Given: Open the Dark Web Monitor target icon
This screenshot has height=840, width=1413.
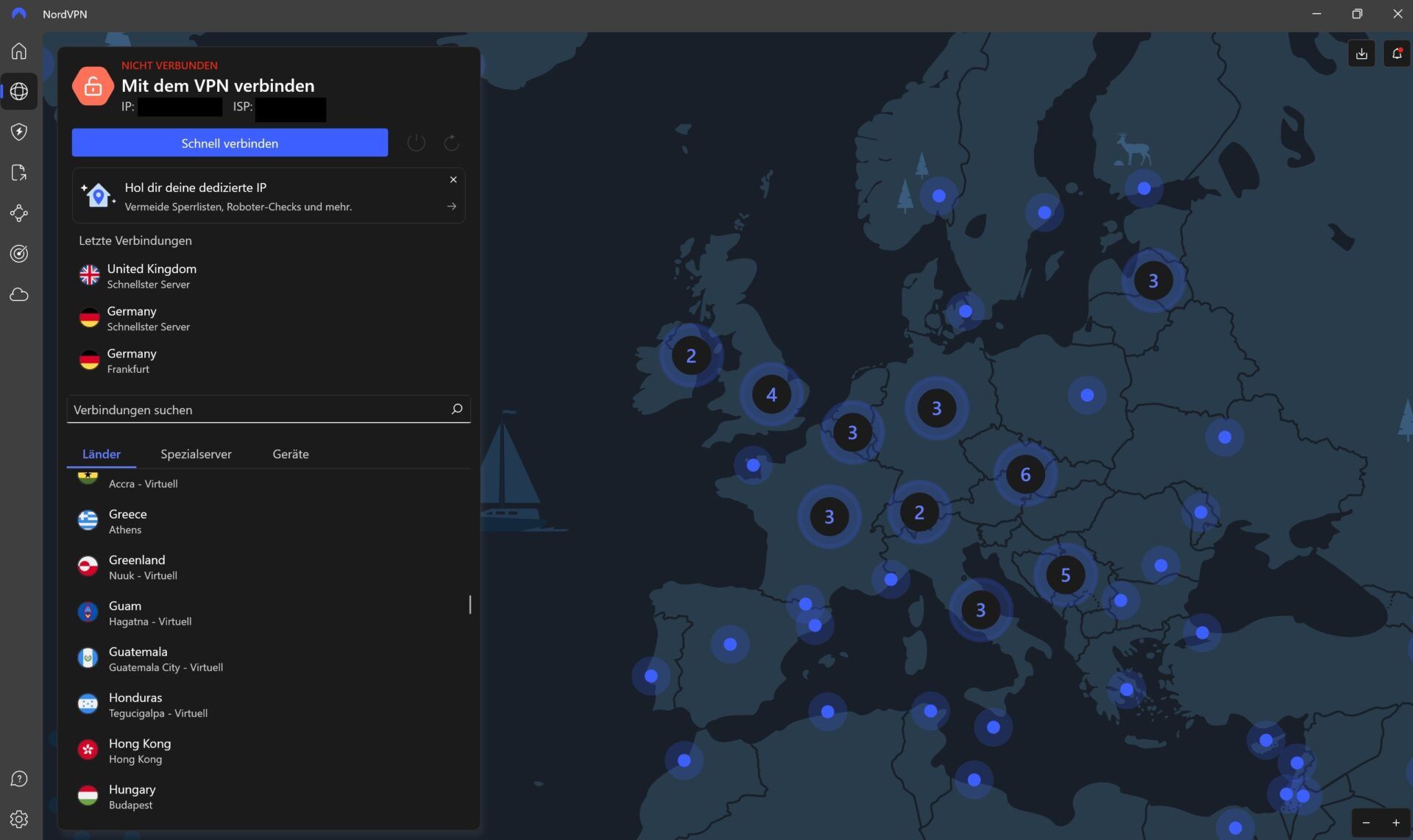Looking at the screenshot, I should [19, 254].
